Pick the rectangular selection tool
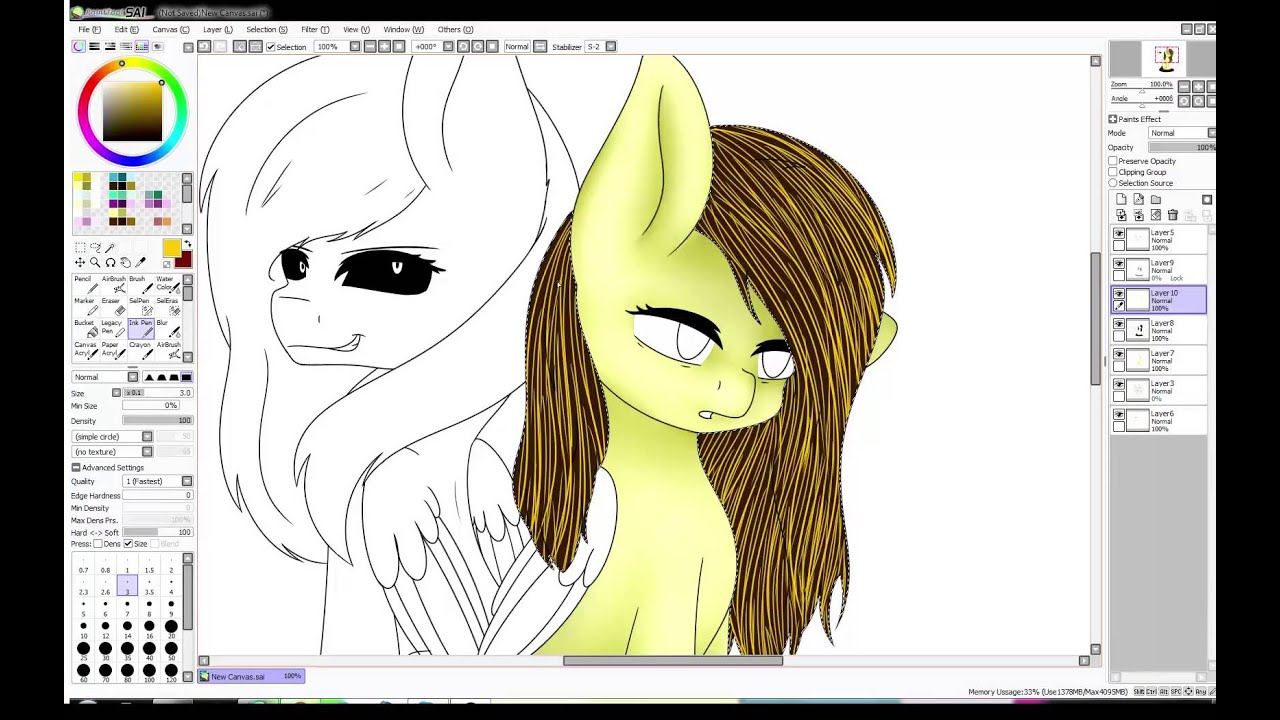Image resolution: width=1280 pixels, height=720 pixels. 80,248
